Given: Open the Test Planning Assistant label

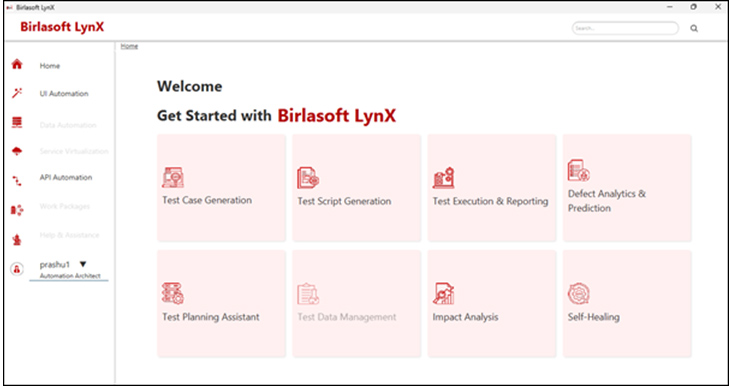Looking at the screenshot, I should click(210, 317).
